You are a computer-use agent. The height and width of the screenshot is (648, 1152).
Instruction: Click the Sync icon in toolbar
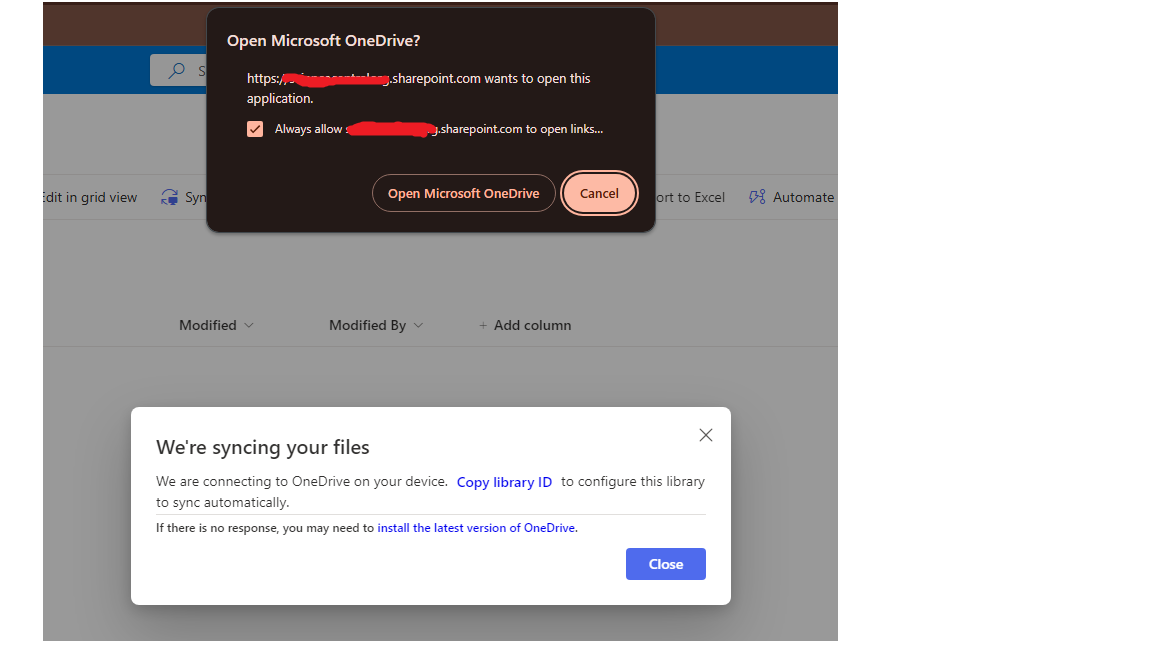click(x=170, y=197)
